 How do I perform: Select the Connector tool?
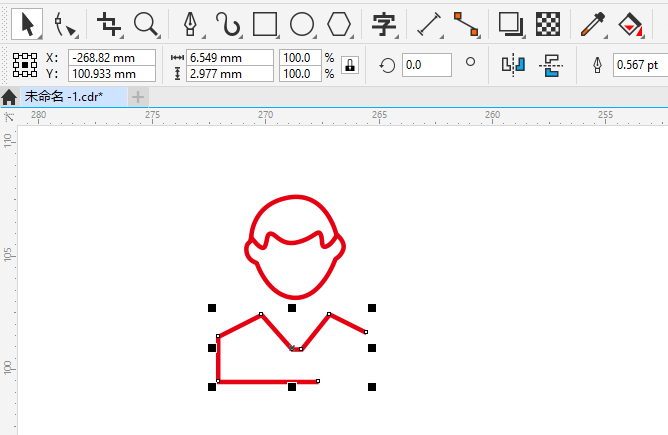pyautogui.click(x=466, y=24)
